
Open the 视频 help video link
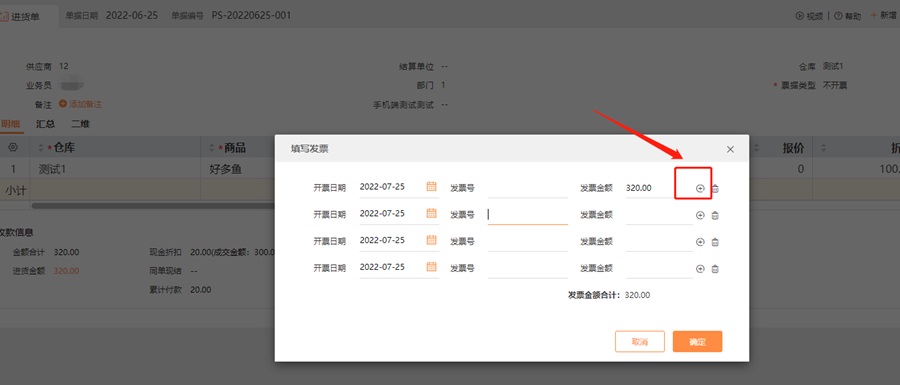(x=810, y=16)
